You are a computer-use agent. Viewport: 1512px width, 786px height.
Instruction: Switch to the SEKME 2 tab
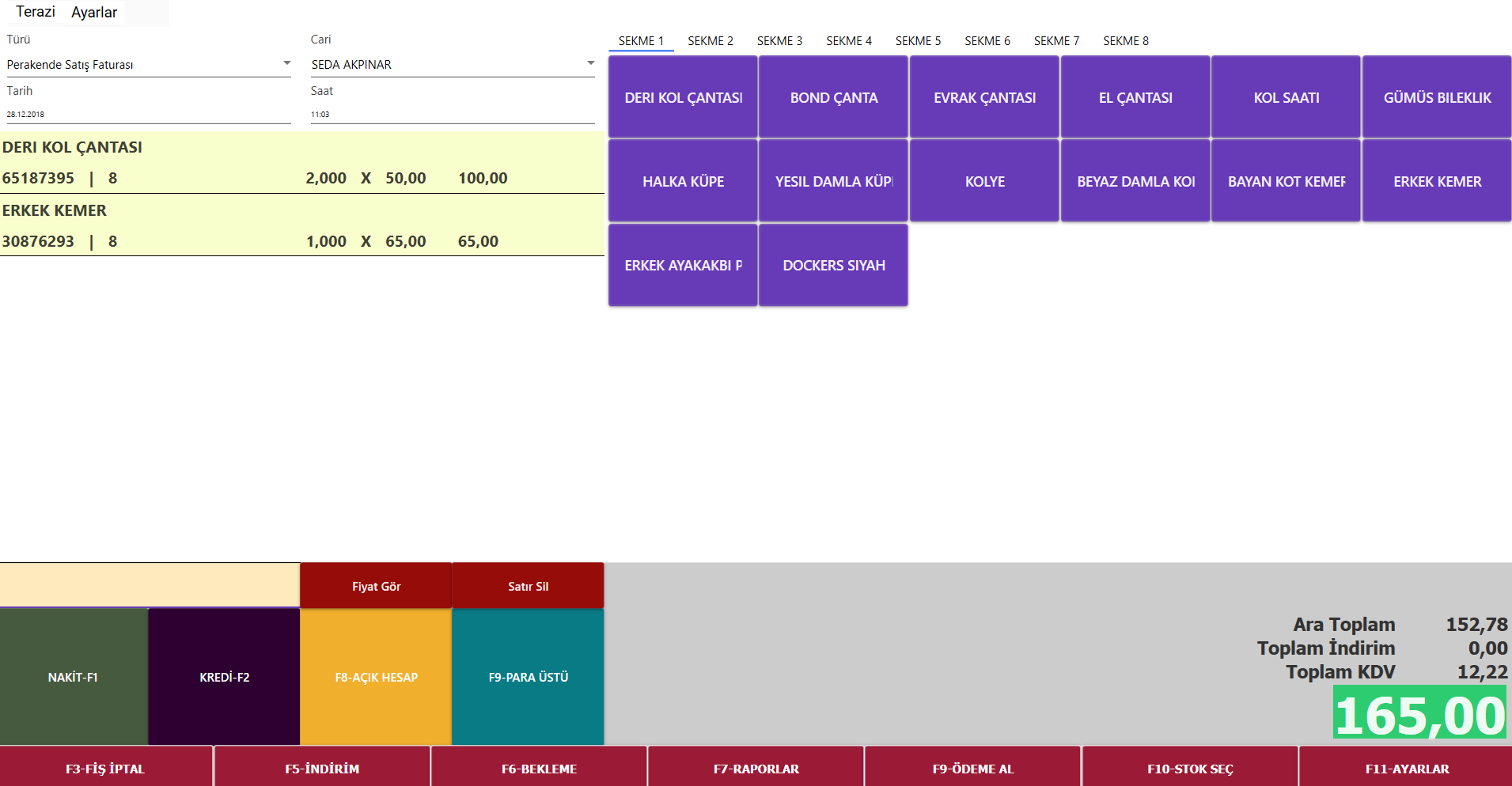tap(710, 41)
